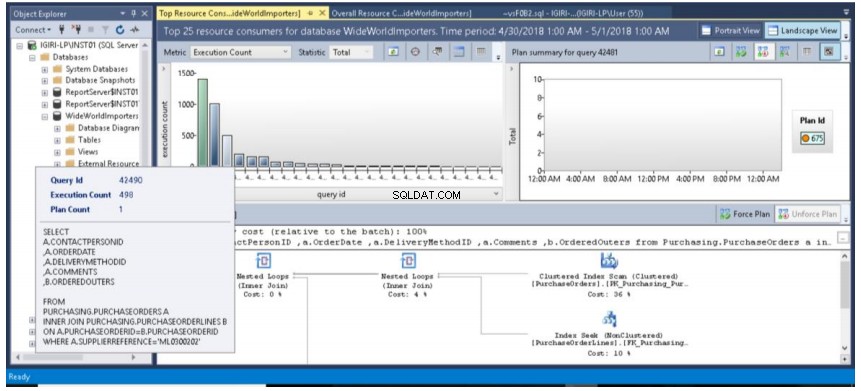The width and height of the screenshot is (861, 391).
Task: Switch to Portrait View layout
Action: [731, 31]
